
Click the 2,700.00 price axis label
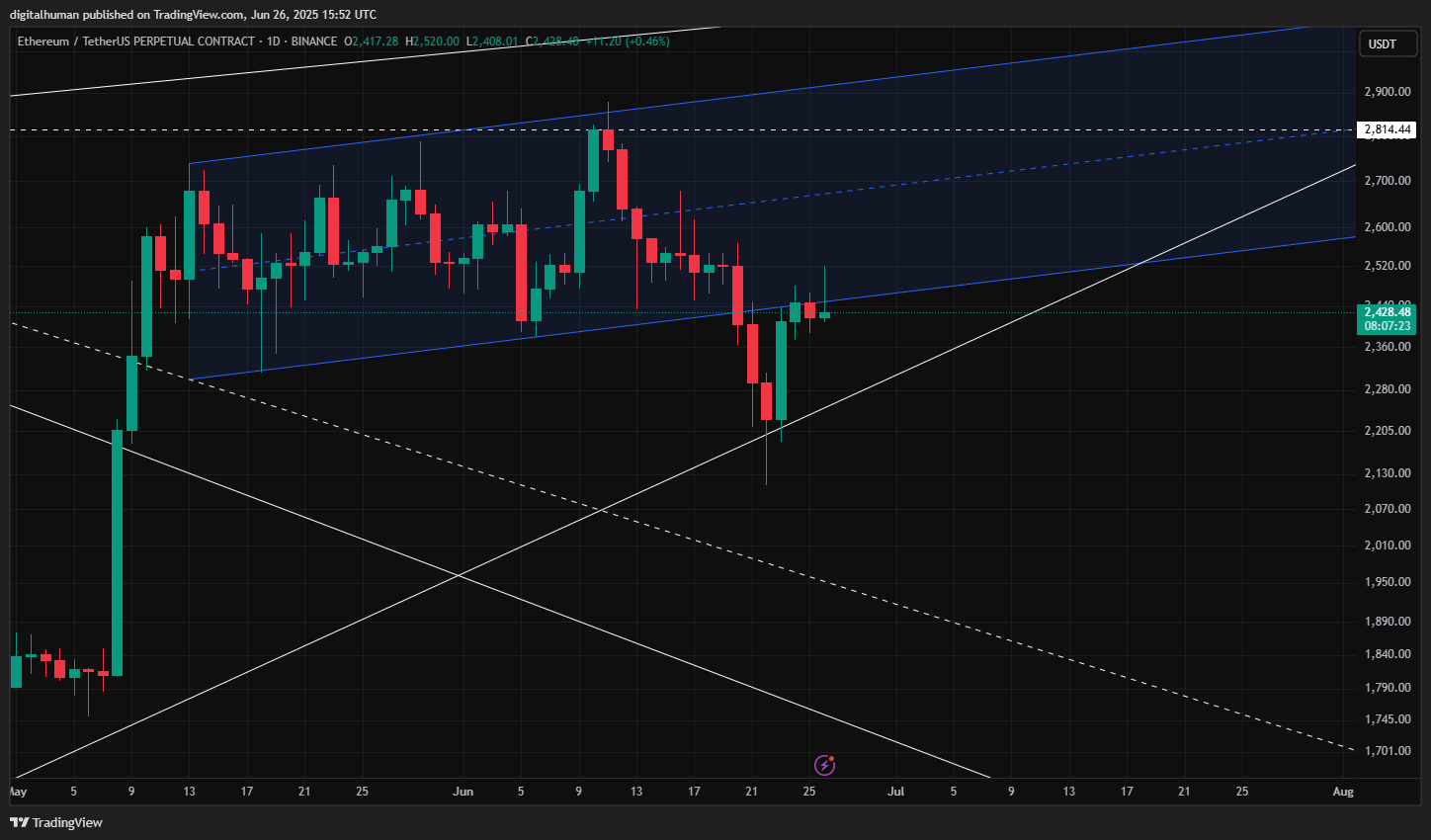point(1387,181)
